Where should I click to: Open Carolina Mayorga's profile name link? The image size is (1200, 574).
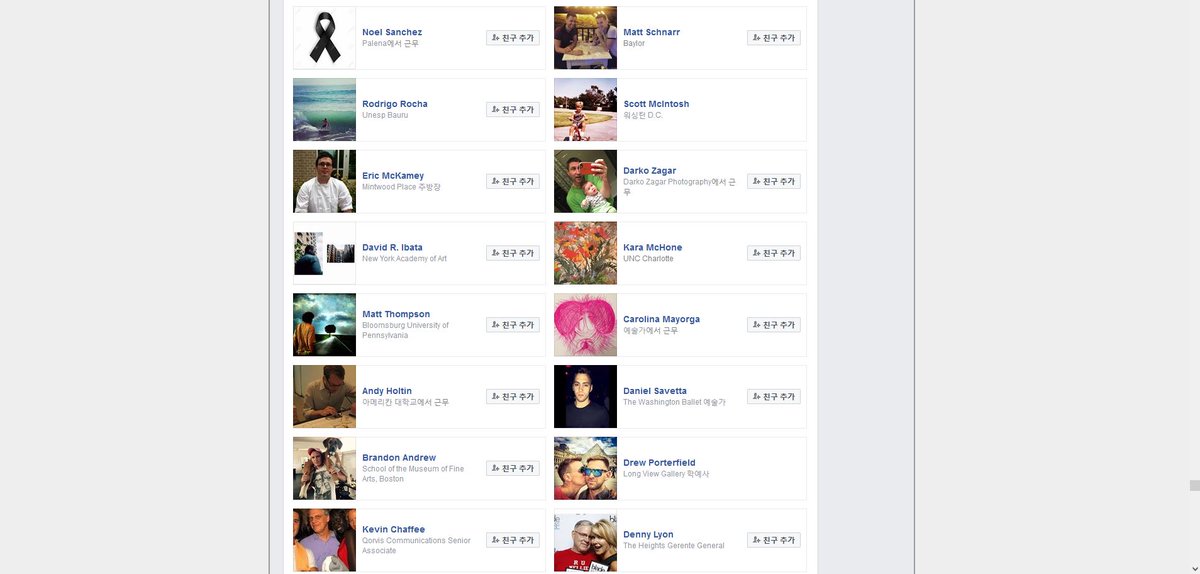click(661, 319)
